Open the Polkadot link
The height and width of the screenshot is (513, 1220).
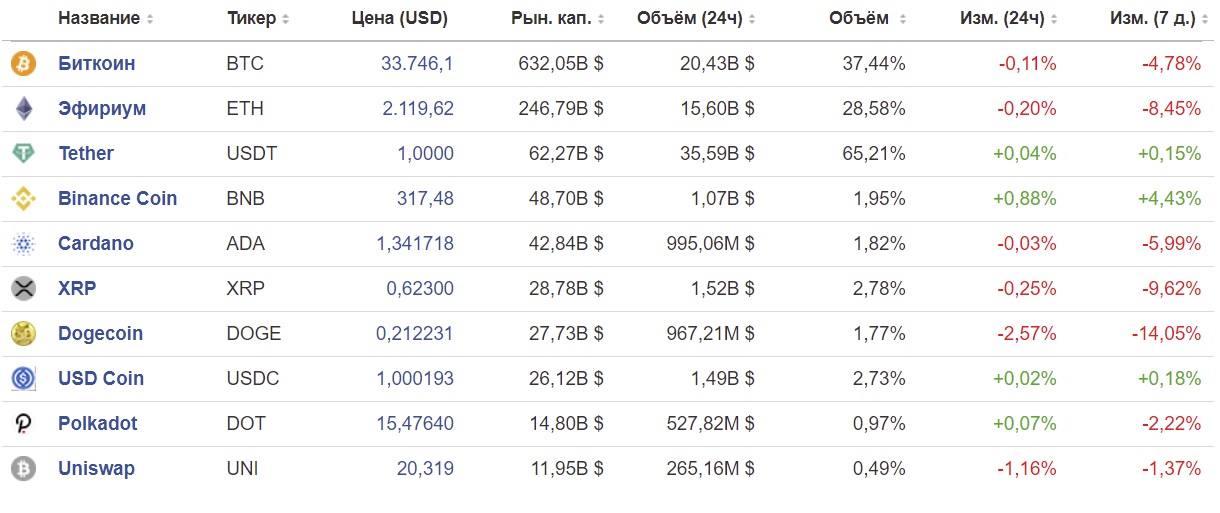coord(98,424)
